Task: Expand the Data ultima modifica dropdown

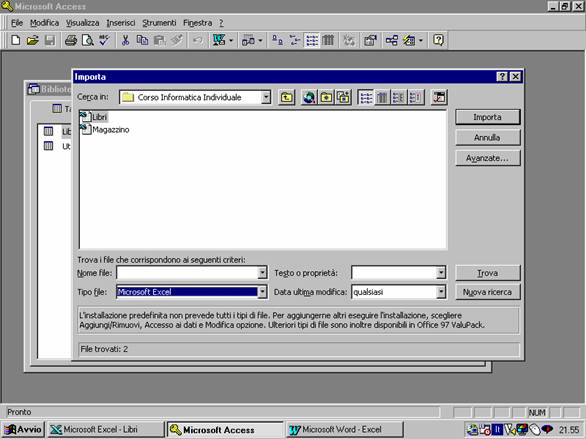Action: [441, 292]
